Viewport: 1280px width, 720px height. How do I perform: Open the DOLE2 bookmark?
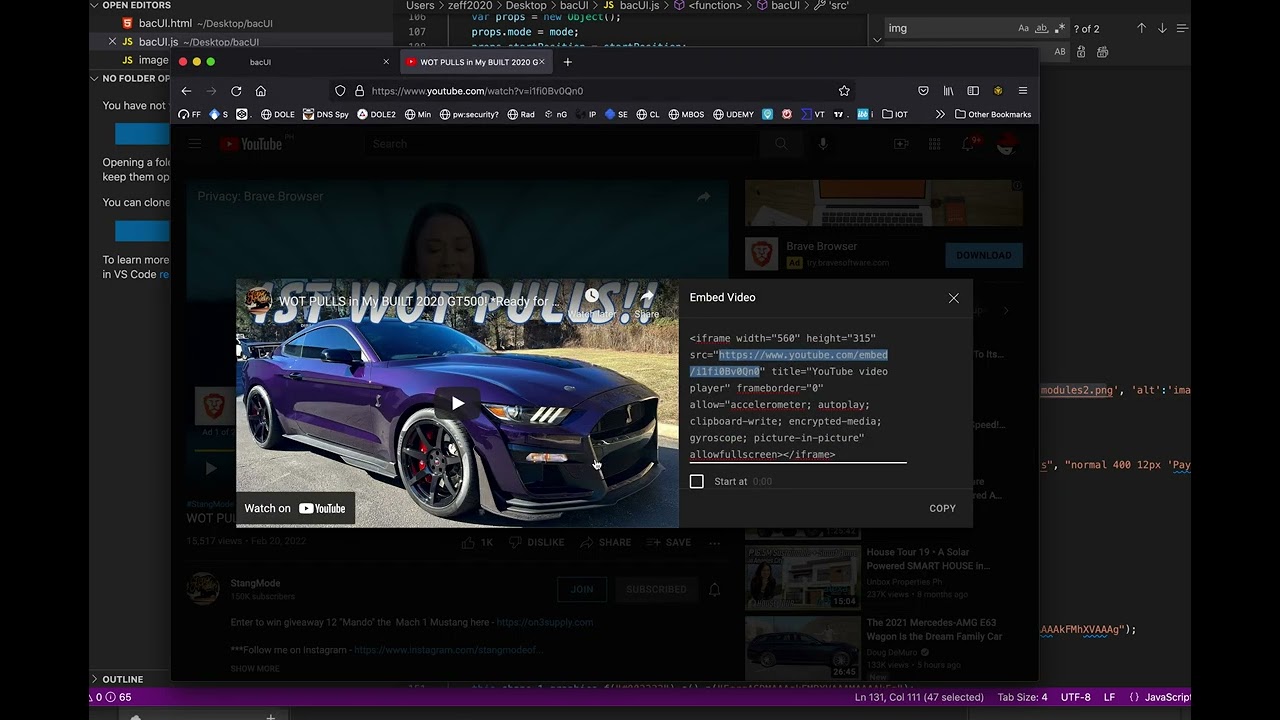point(376,115)
